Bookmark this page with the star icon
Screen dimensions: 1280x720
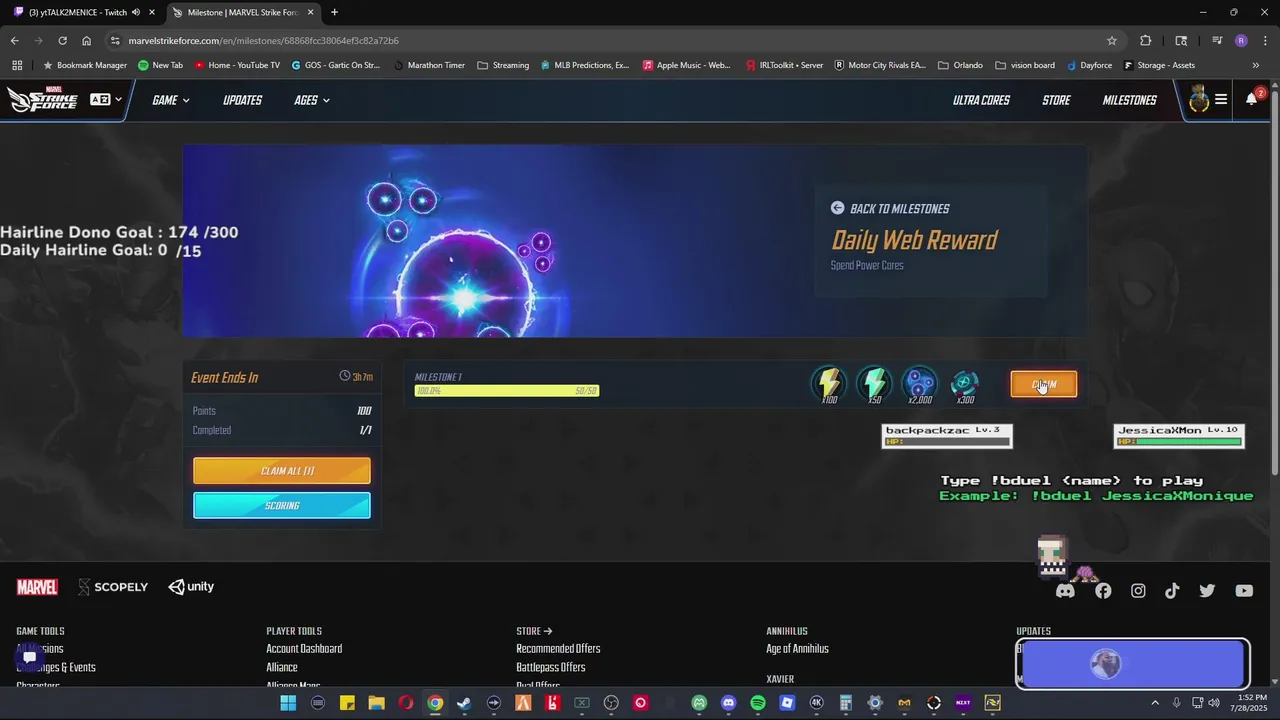[x=1112, y=40]
